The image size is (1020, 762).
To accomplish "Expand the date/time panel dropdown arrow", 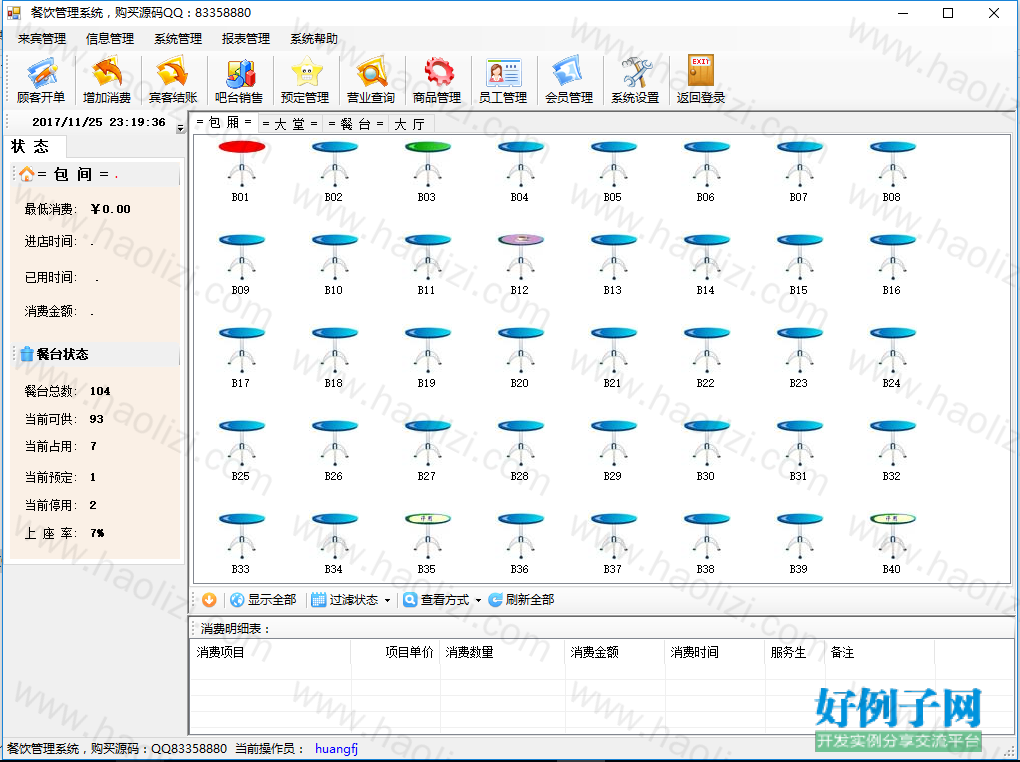I will [180, 128].
